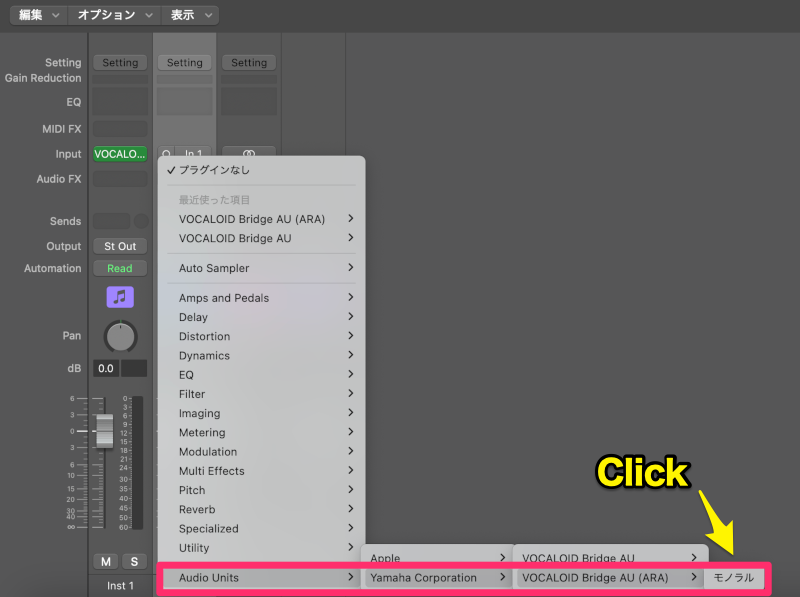Open the Yamaha Corporation submenu
The image size is (800, 597).
coord(438,578)
